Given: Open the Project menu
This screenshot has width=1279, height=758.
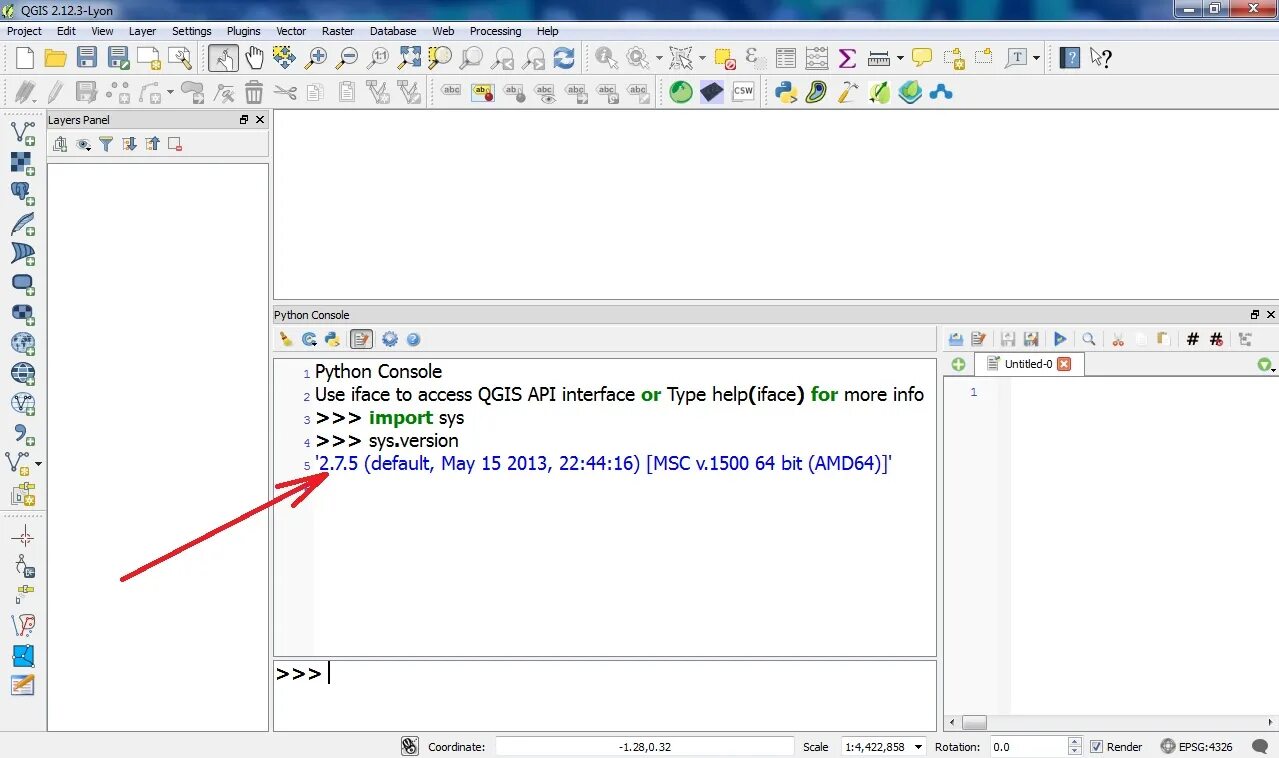Looking at the screenshot, I should coord(24,31).
